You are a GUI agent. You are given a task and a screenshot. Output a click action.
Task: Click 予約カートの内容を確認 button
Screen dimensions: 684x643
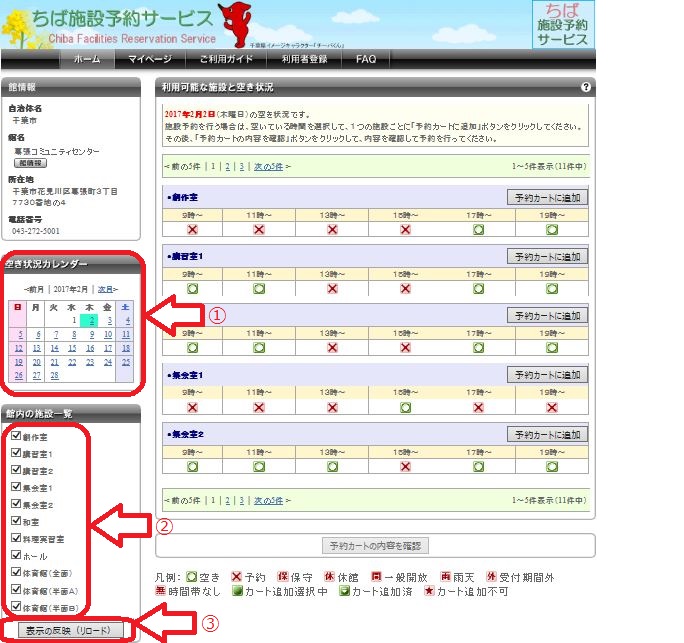(377, 546)
